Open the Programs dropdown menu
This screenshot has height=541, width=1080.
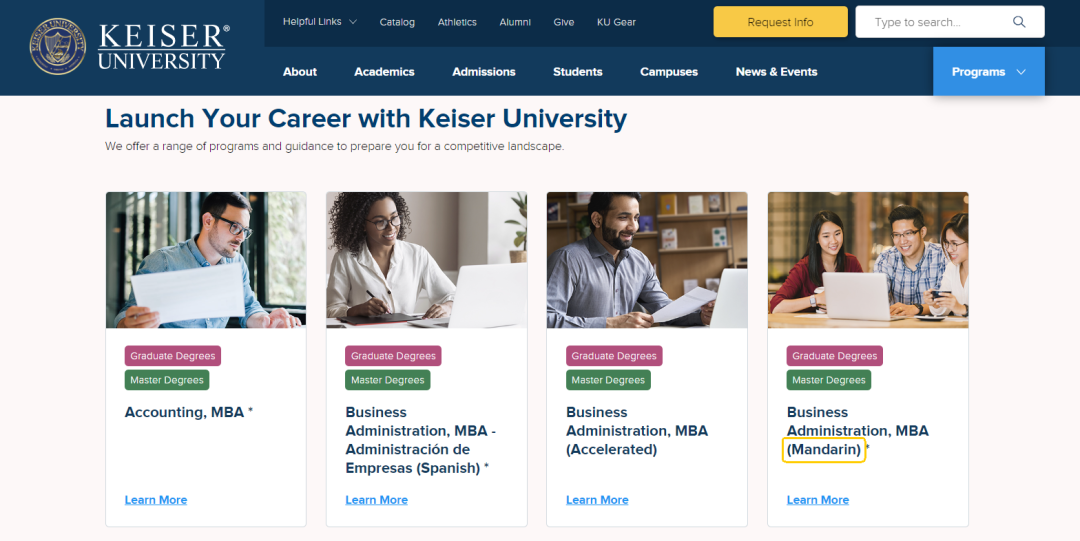click(x=988, y=72)
